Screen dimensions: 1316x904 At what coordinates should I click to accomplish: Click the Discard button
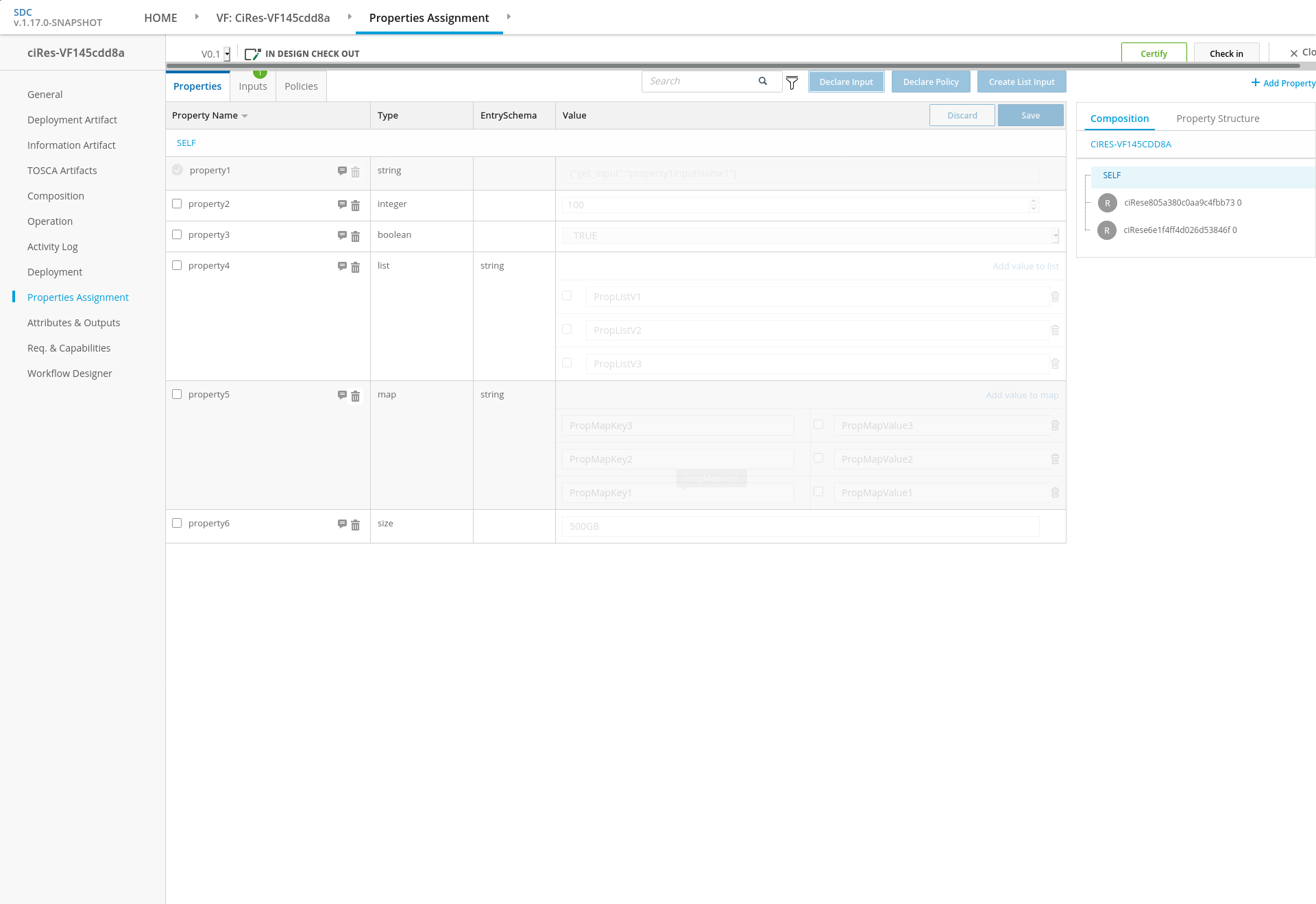(x=962, y=115)
